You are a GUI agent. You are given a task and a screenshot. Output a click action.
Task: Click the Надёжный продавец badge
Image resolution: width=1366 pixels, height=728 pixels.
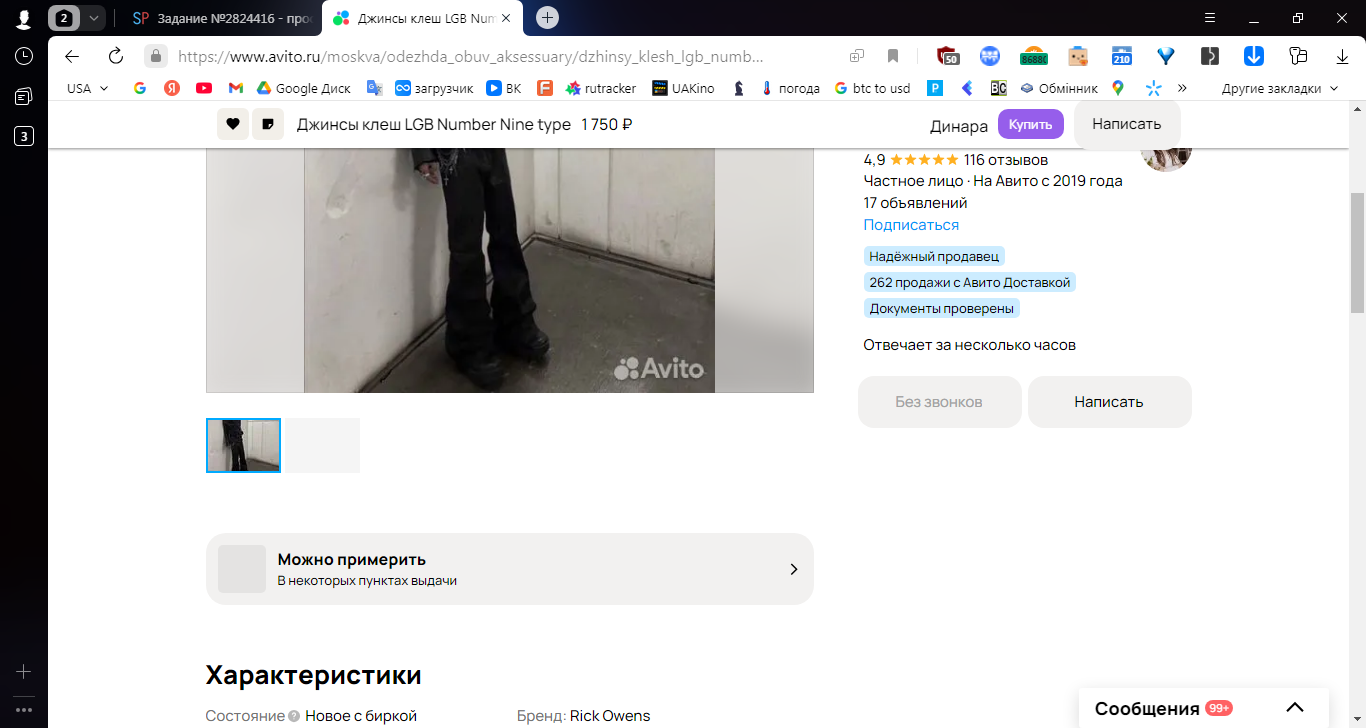(934, 256)
